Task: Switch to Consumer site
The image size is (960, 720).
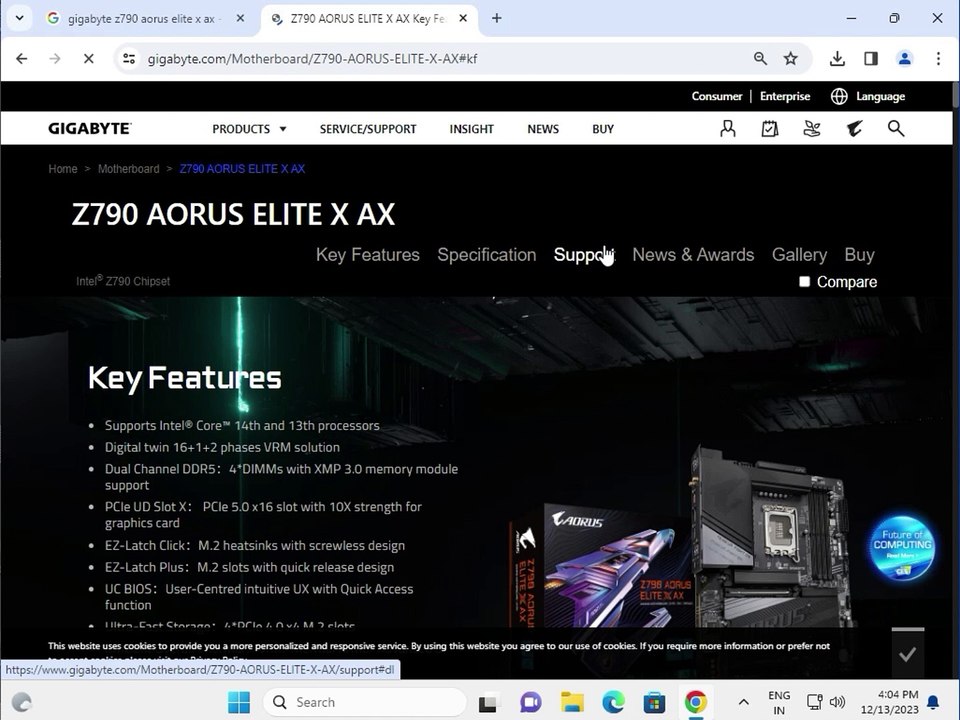Action: (717, 96)
